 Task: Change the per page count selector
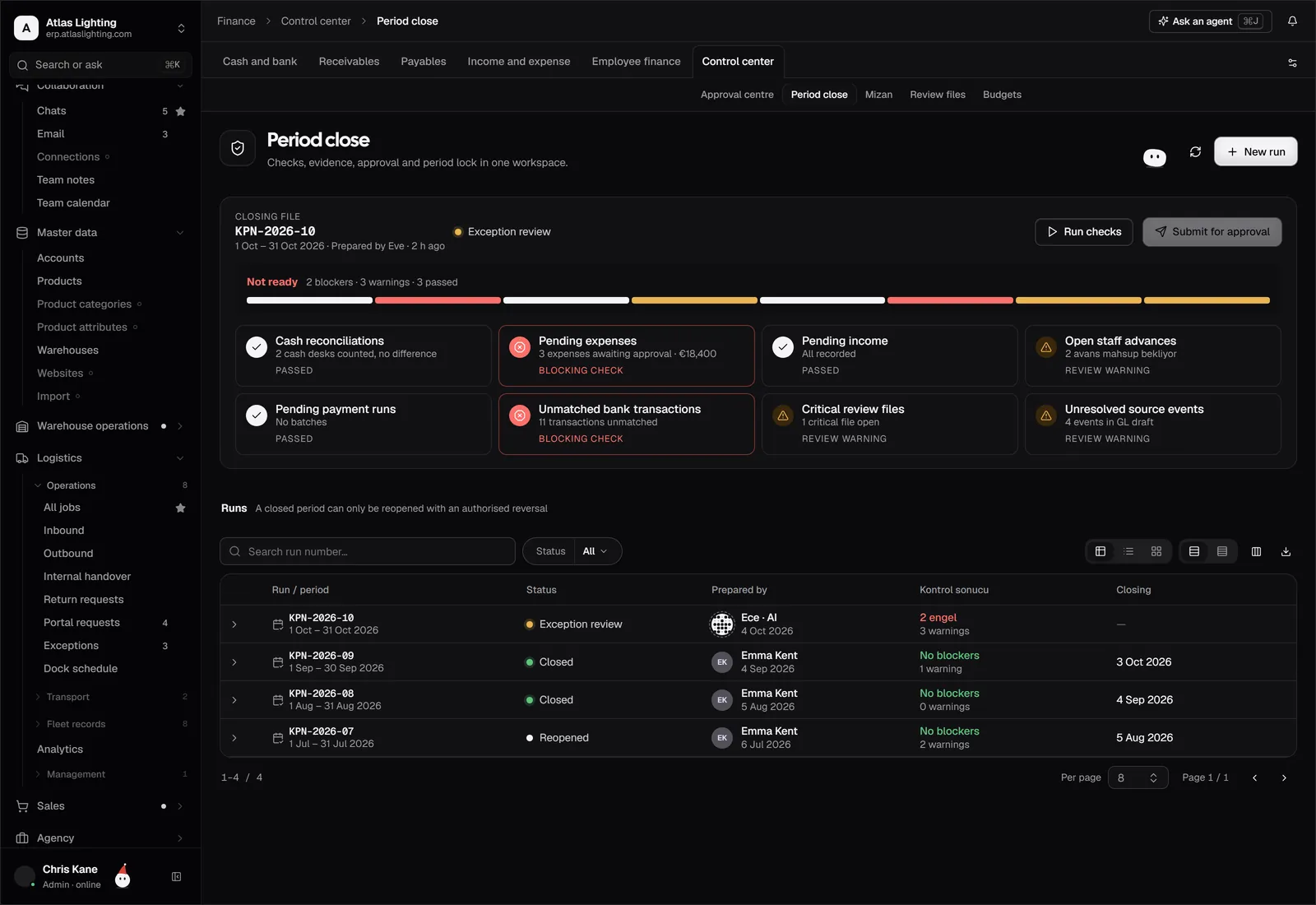pos(1138,777)
